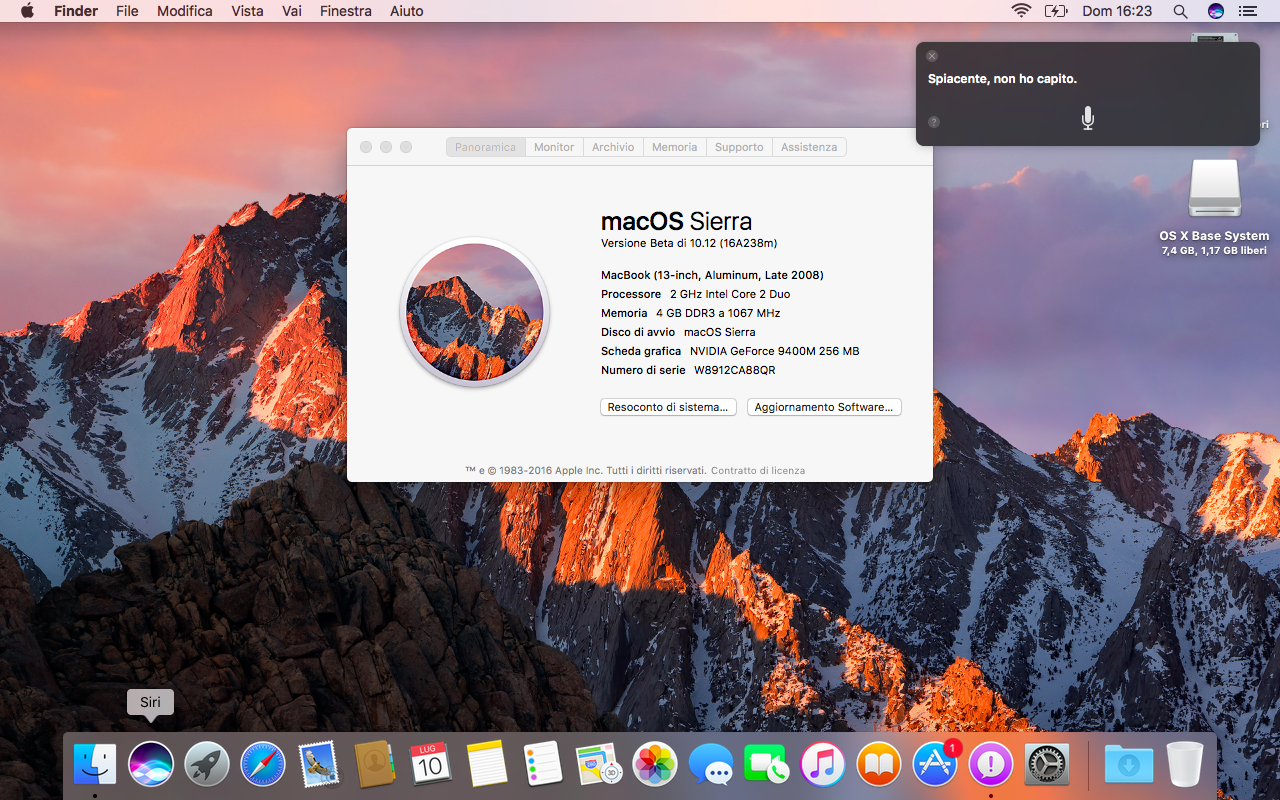Open the Contratto di licenza link

pyautogui.click(x=758, y=471)
